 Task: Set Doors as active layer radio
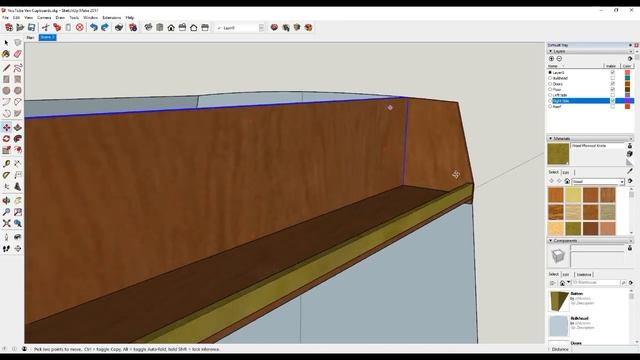(550, 84)
